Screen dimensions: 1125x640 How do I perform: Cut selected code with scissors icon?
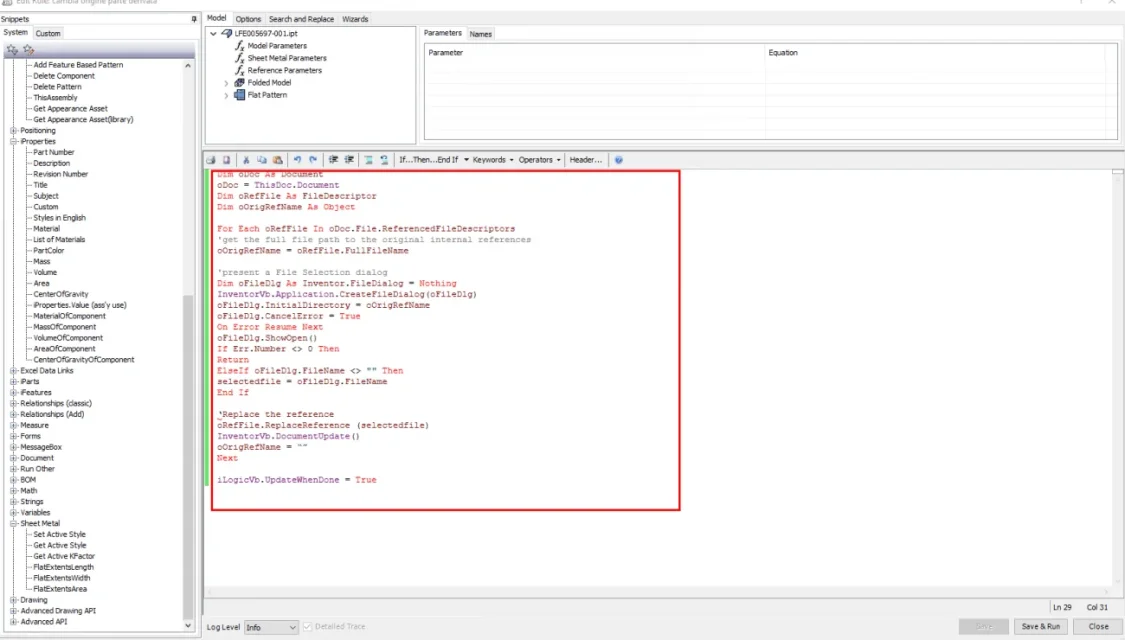coord(246,160)
